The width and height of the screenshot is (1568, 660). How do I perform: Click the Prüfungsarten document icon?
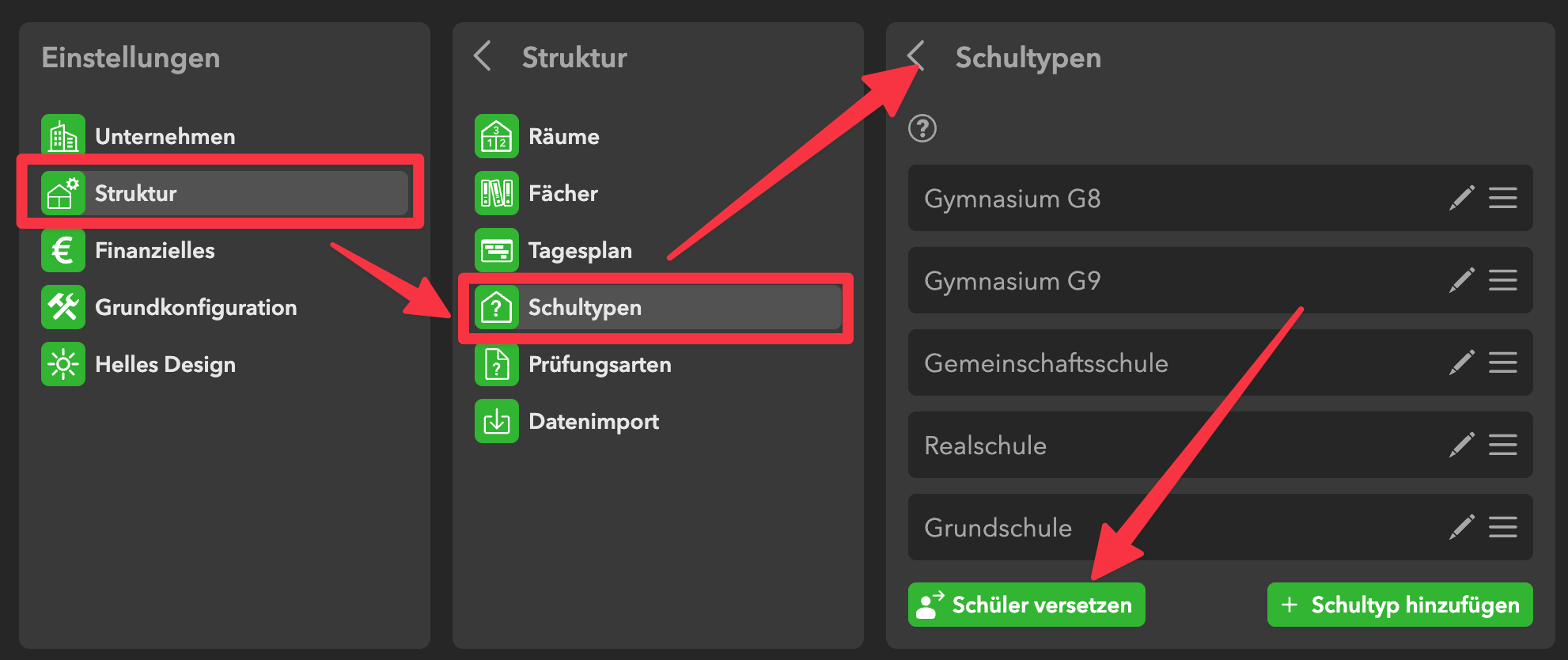coord(497,364)
